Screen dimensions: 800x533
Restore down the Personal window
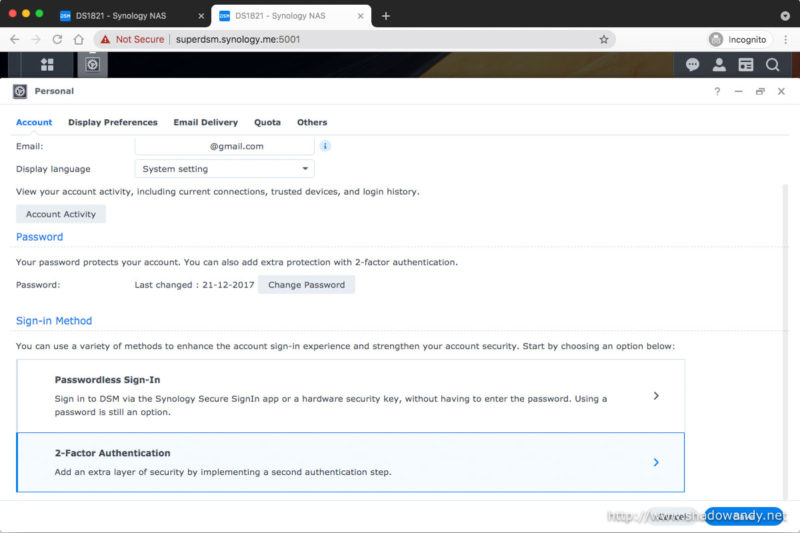point(760,91)
